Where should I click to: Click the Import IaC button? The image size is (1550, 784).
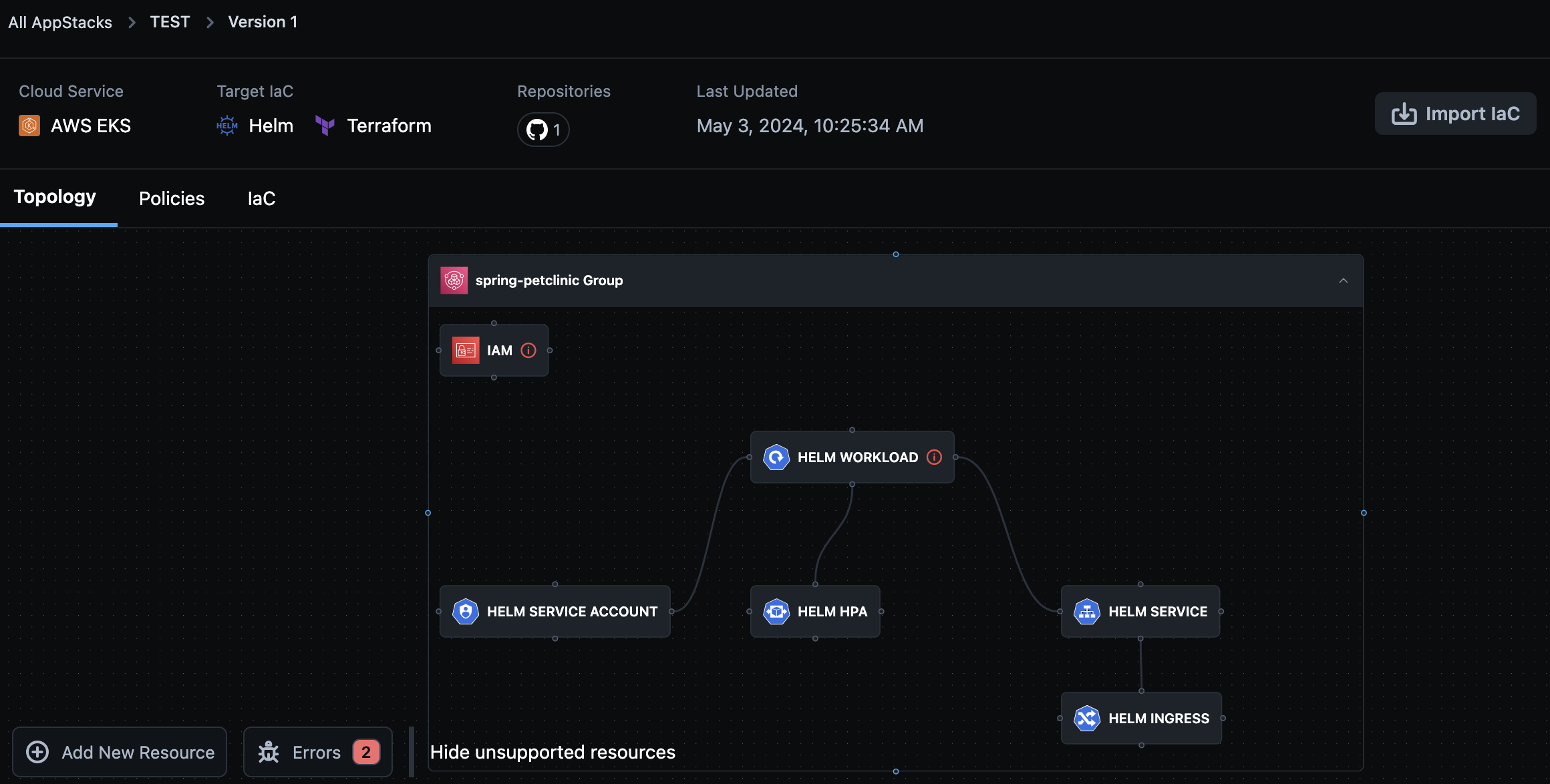[1455, 113]
